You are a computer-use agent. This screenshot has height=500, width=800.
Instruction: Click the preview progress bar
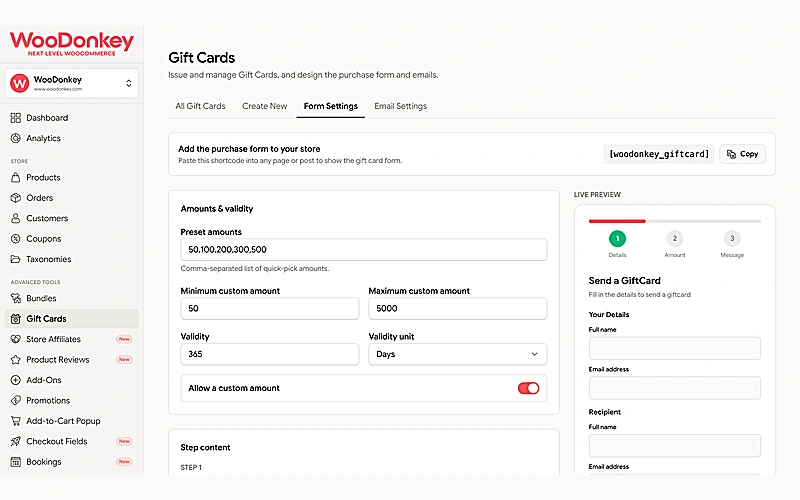coord(674,221)
